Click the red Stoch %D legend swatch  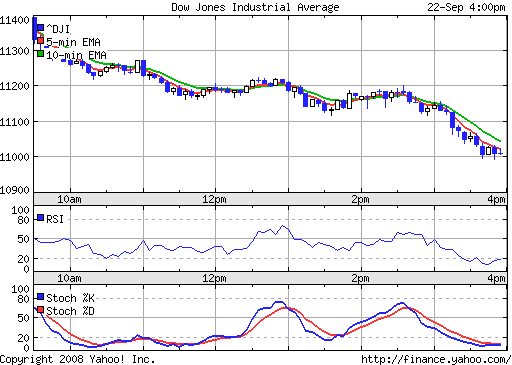(41, 310)
